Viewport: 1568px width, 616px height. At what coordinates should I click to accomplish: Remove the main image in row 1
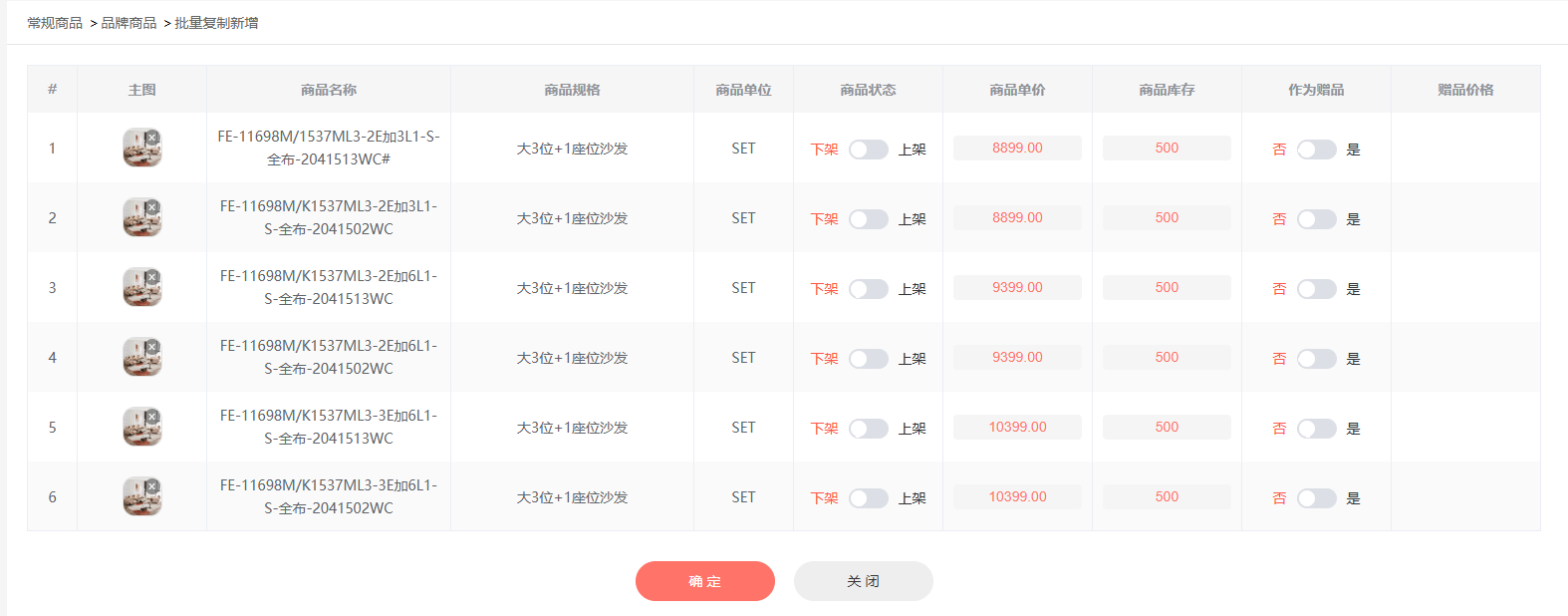pyautogui.click(x=152, y=138)
